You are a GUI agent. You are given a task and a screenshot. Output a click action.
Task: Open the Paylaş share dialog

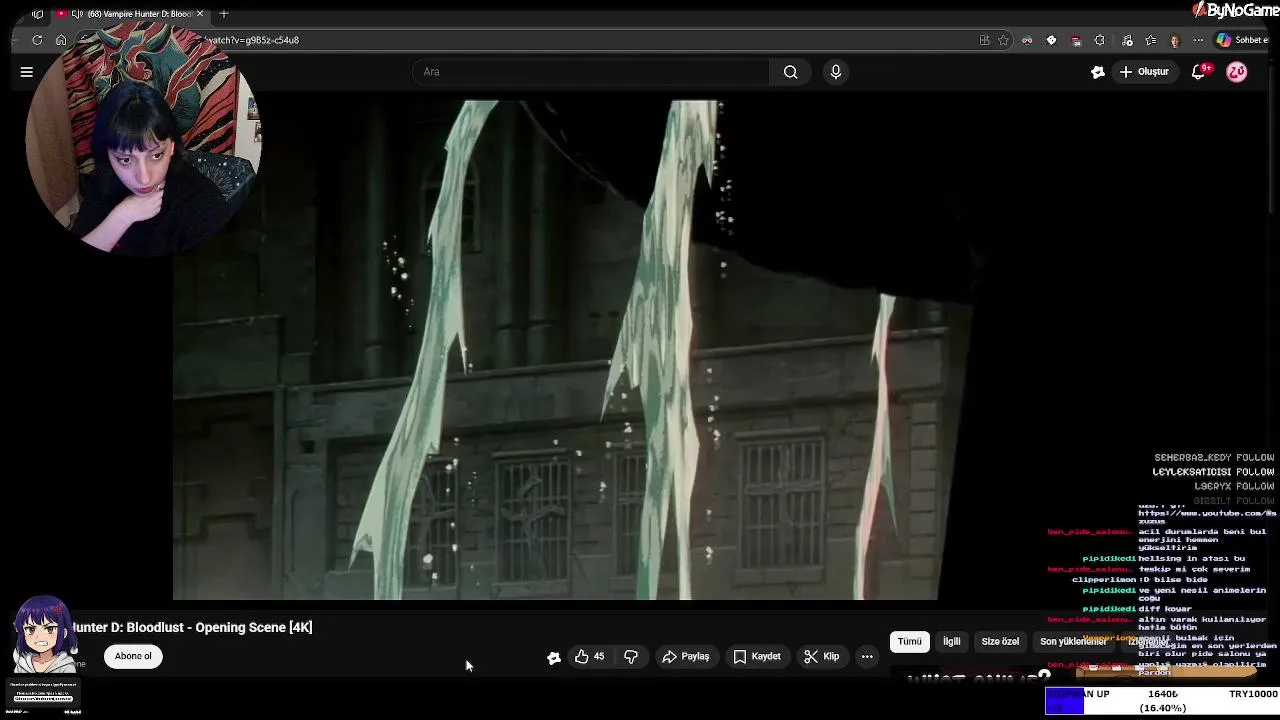point(686,656)
